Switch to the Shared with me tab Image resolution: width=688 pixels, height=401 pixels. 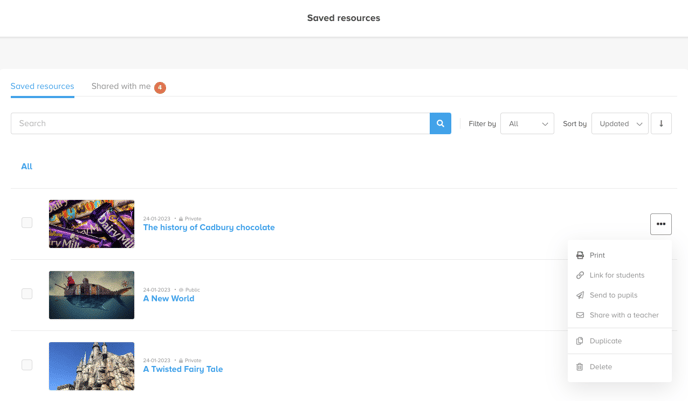pos(121,86)
